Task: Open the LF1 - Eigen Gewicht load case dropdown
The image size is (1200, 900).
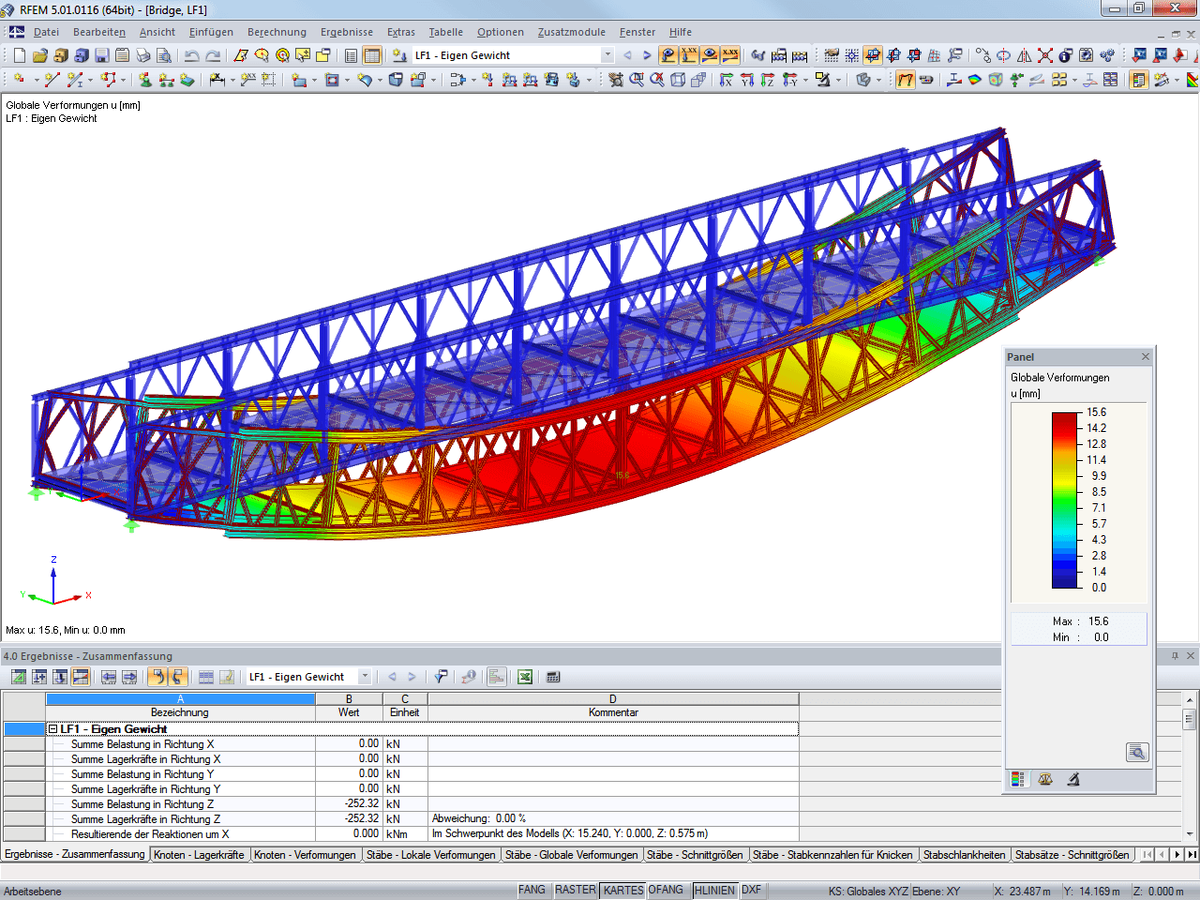Action: click(607, 57)
